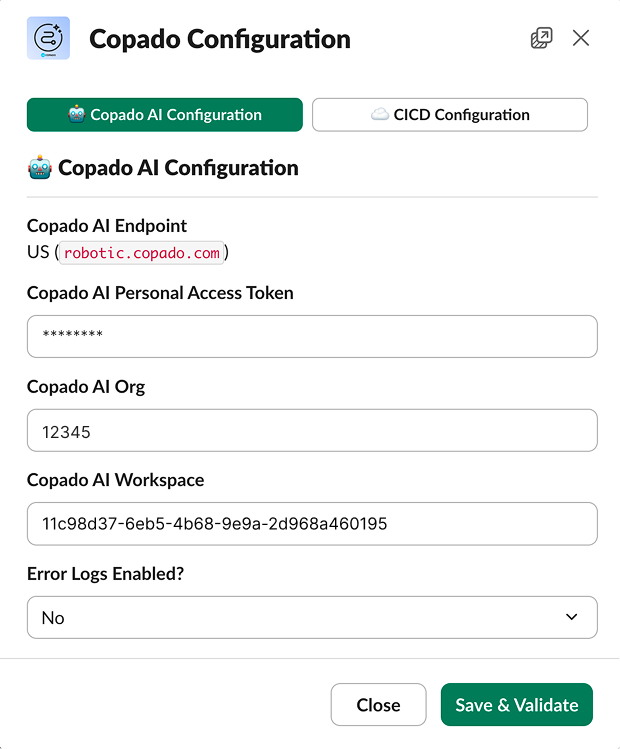Click the Copado app logo icon

click(x=48, y=39)
